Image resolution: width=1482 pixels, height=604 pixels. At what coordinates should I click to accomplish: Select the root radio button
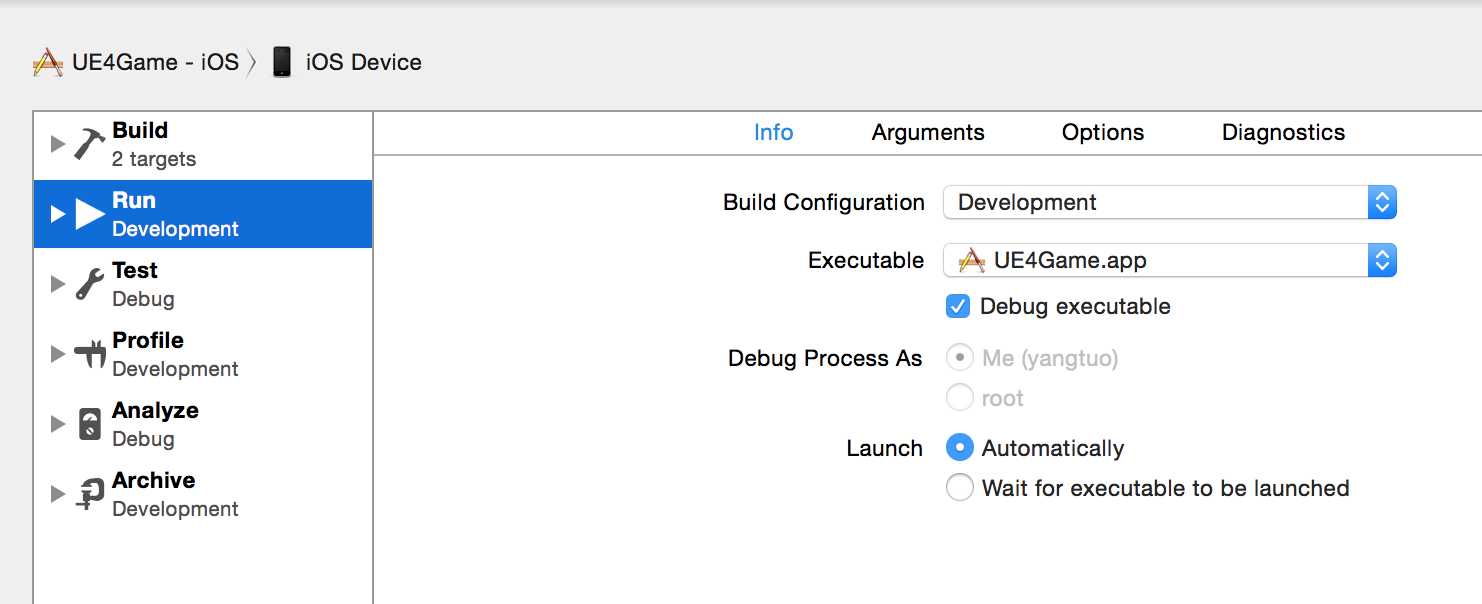pyautogui.click(x=959, y=398)
